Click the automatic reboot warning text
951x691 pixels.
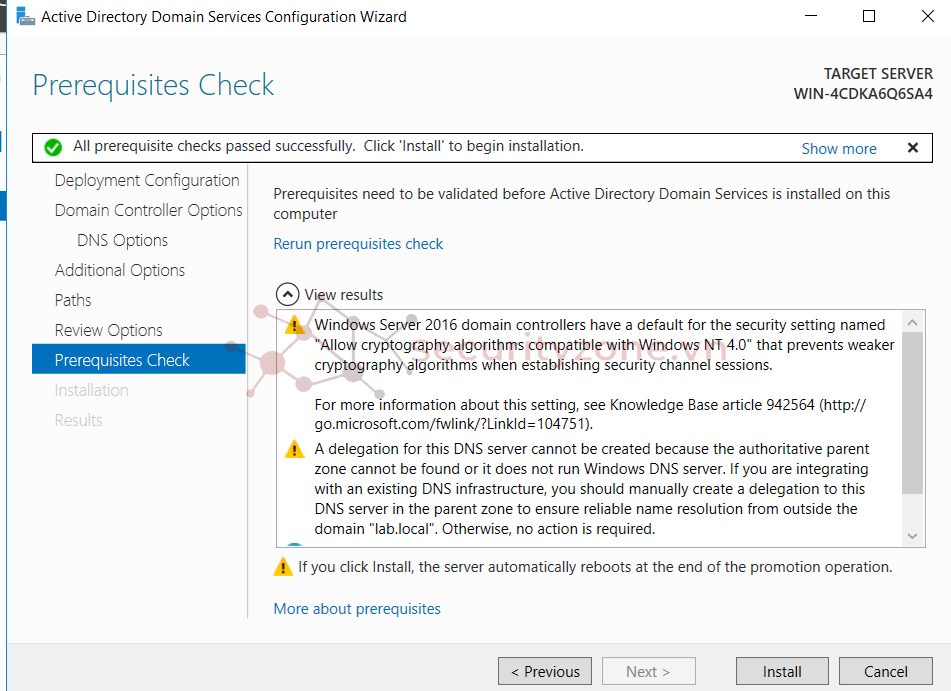coord(595,567)
